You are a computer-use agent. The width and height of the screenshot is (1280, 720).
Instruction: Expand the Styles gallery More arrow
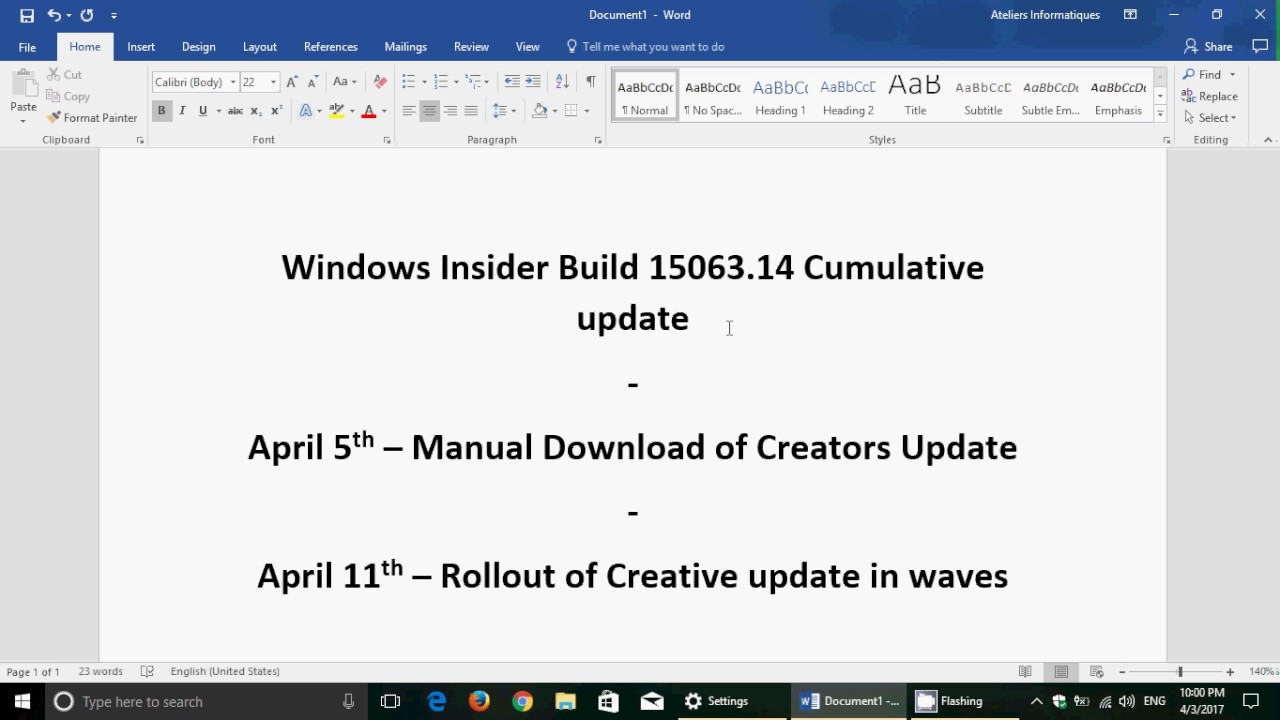[x=1160, y=114]
